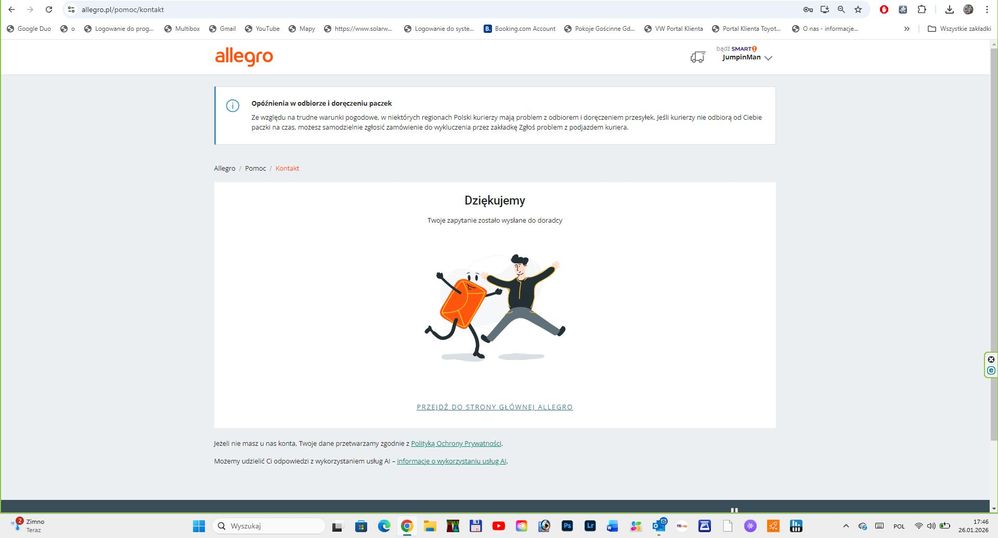Image resolution: width=998 pixels, height=538 pixels.
Task: Click the address bar URL allegro.pl/pomoc/kontakt
Action: click(123, 10)
